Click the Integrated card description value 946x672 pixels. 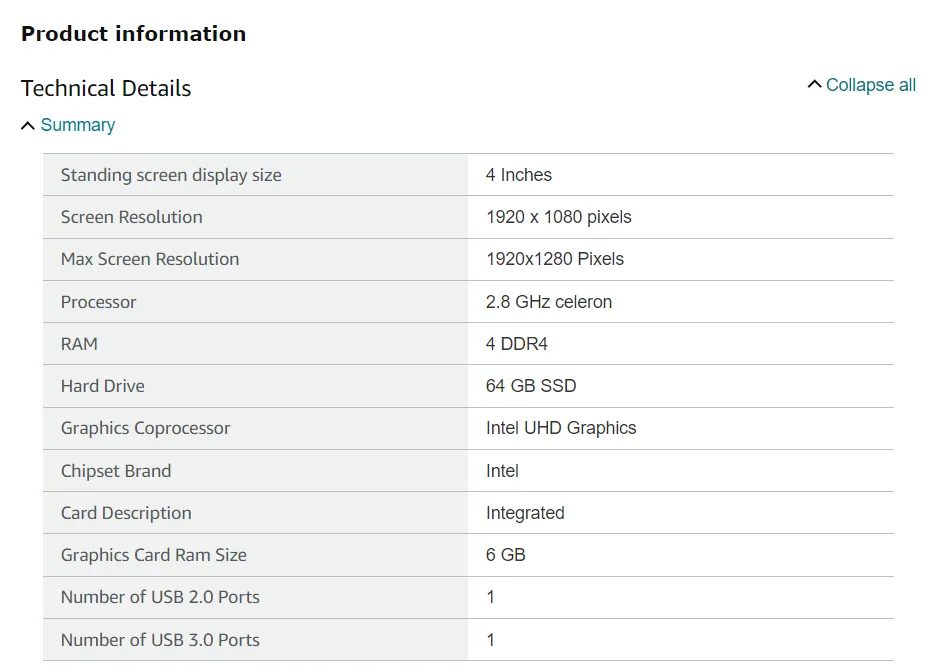coord(525,513)
